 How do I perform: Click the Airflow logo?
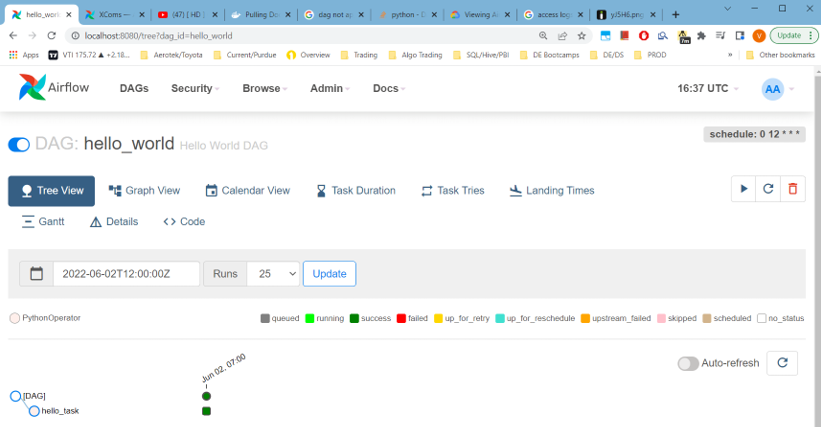pyautogui.click(x=54, y=87)
